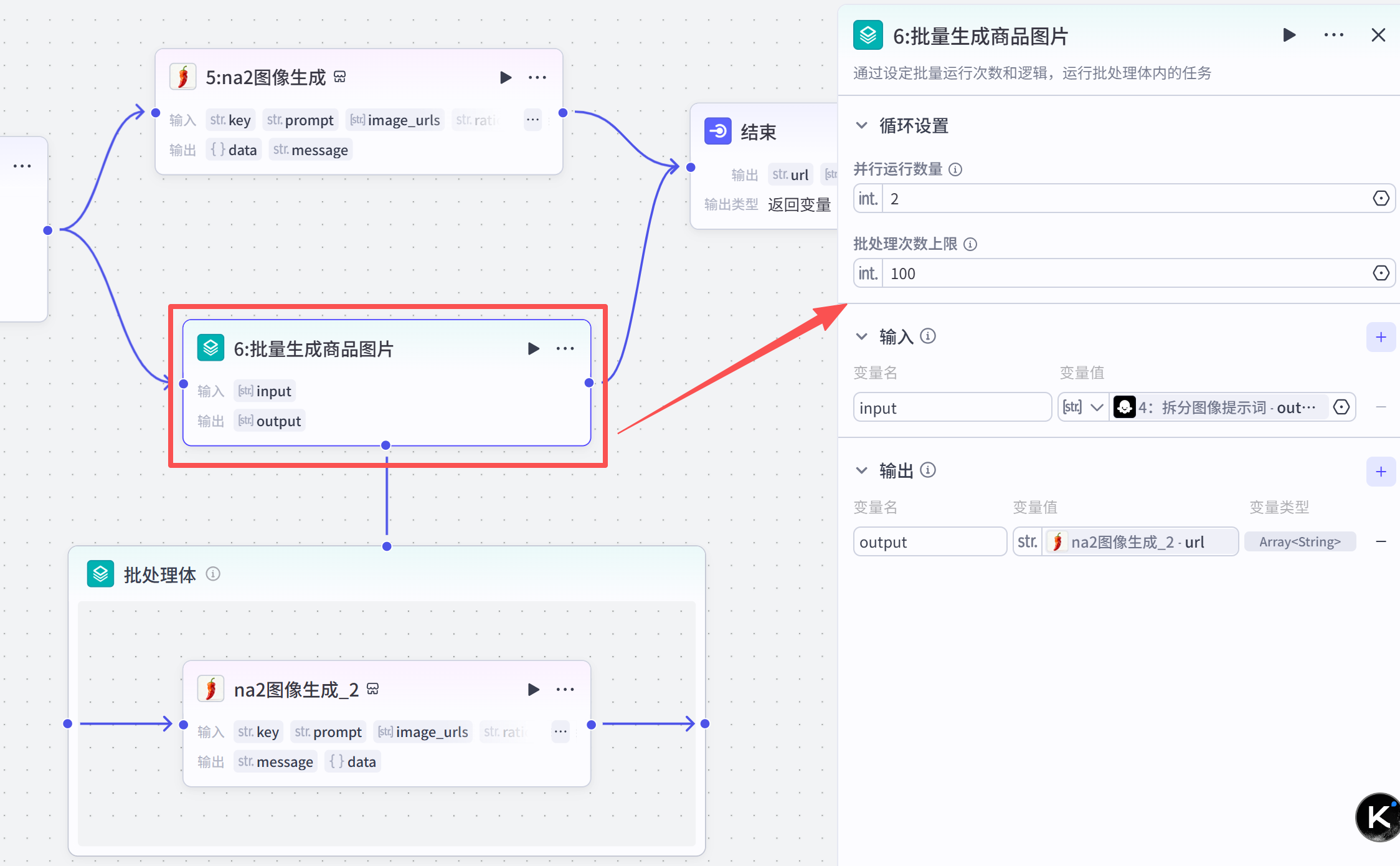Add a new output variable
Viewport: 1400px width, 866px height.
pos(1381,472)
